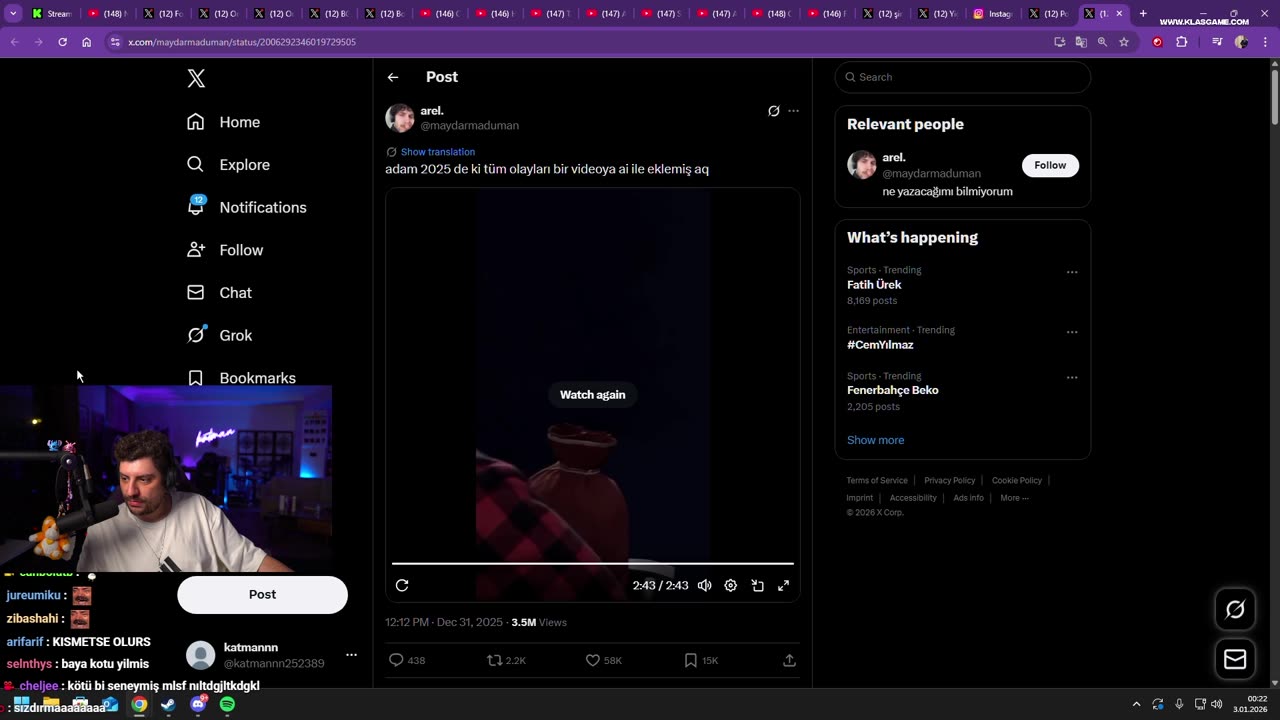The width and height of the screenshot is (1280, 720).
Task: Open account menu dots next to katmannn
Action: [x=351, y=655]
